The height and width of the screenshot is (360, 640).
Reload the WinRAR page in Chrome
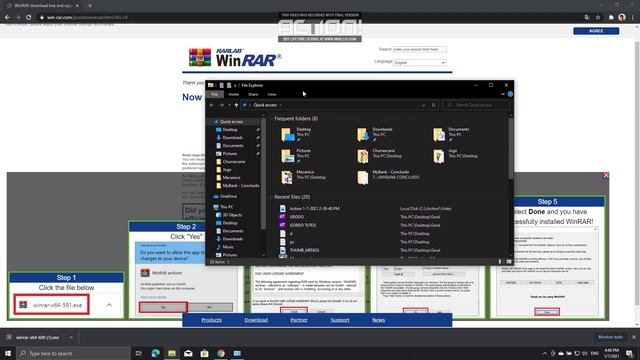(29, 18)
